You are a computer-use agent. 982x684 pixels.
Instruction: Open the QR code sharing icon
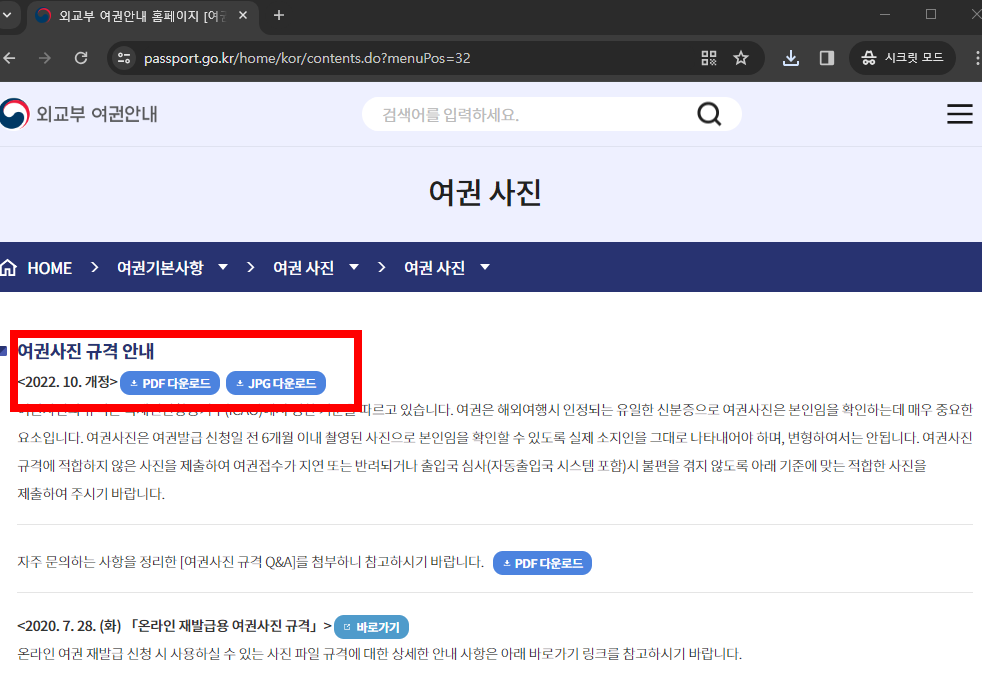point(707,58)
